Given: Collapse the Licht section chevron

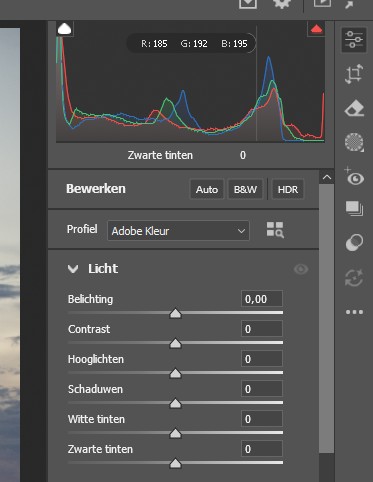Looking at the screenshot, I should (73, 269).
